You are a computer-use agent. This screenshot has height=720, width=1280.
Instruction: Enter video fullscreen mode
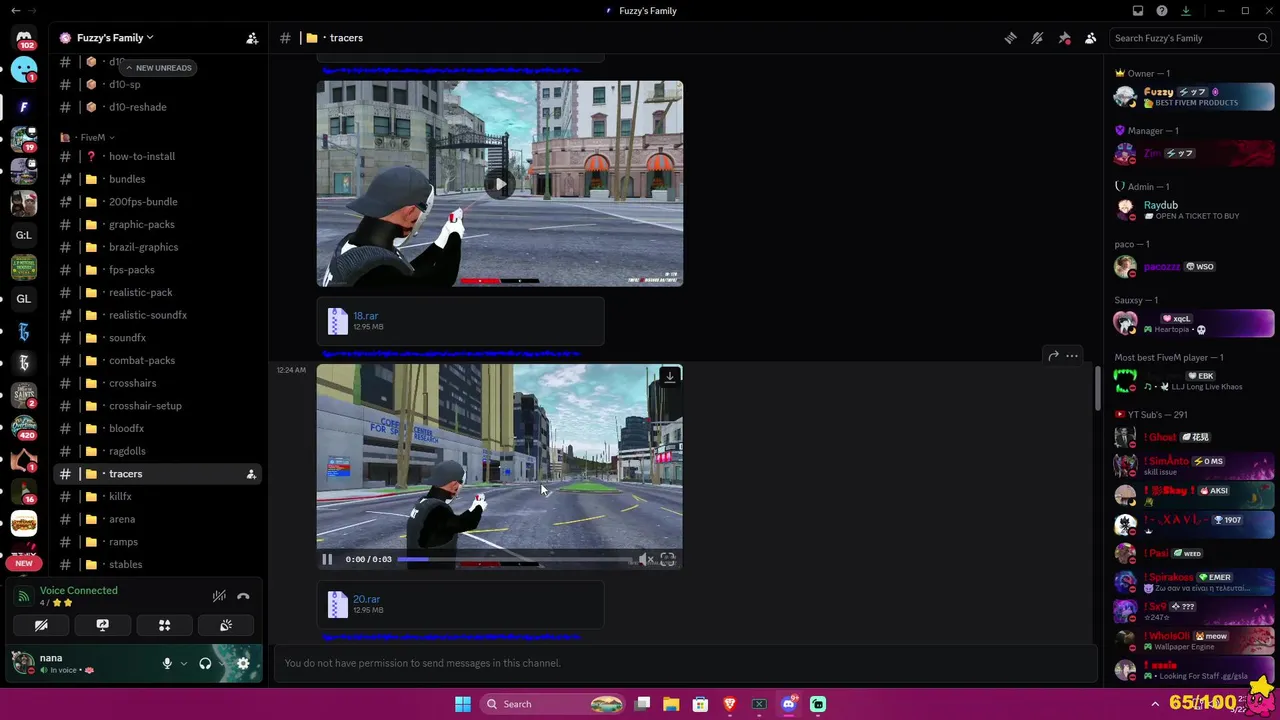(668, 560)
